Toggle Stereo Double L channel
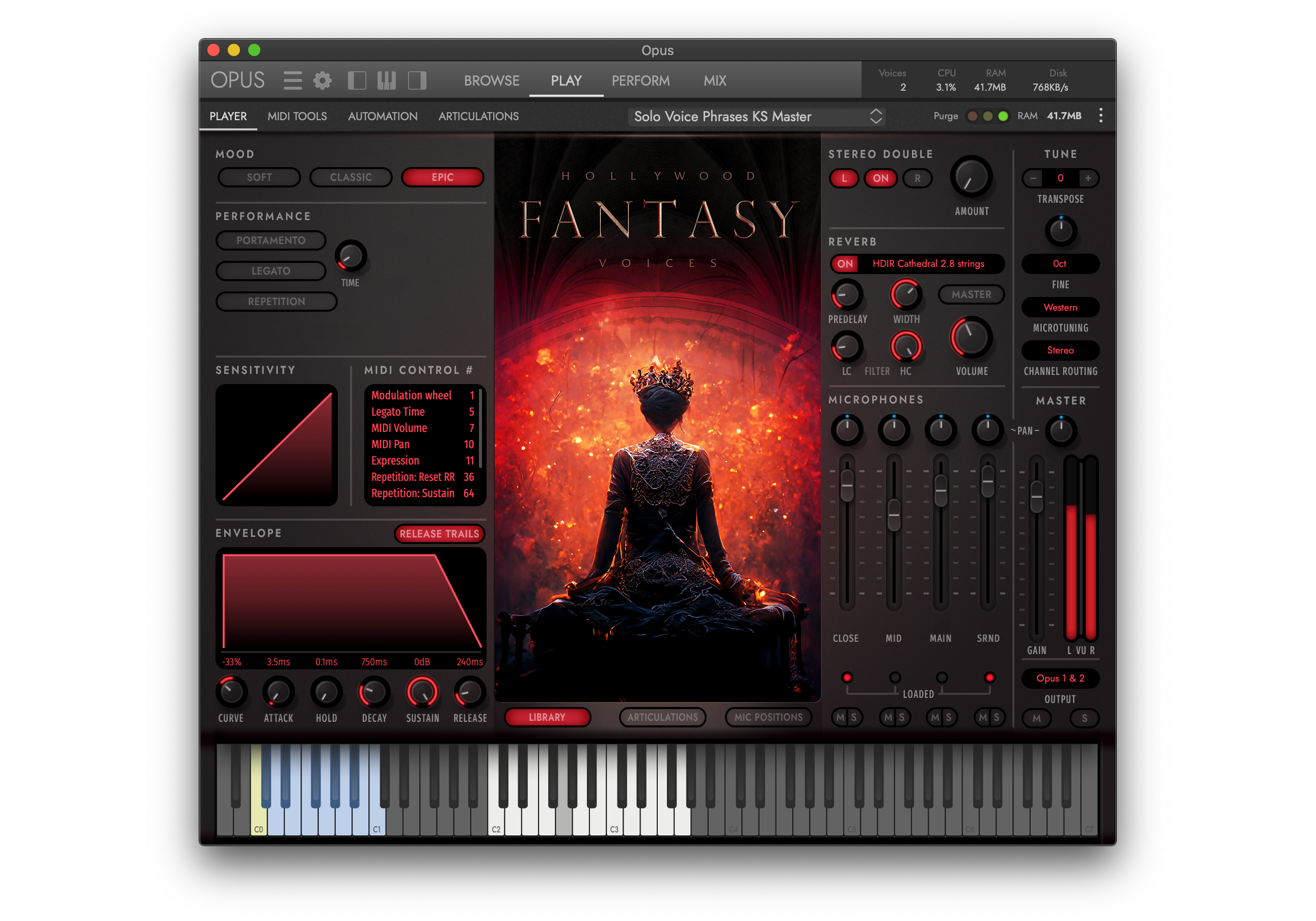The height and width of the screenshot is (921, 1316). (844, 178)
